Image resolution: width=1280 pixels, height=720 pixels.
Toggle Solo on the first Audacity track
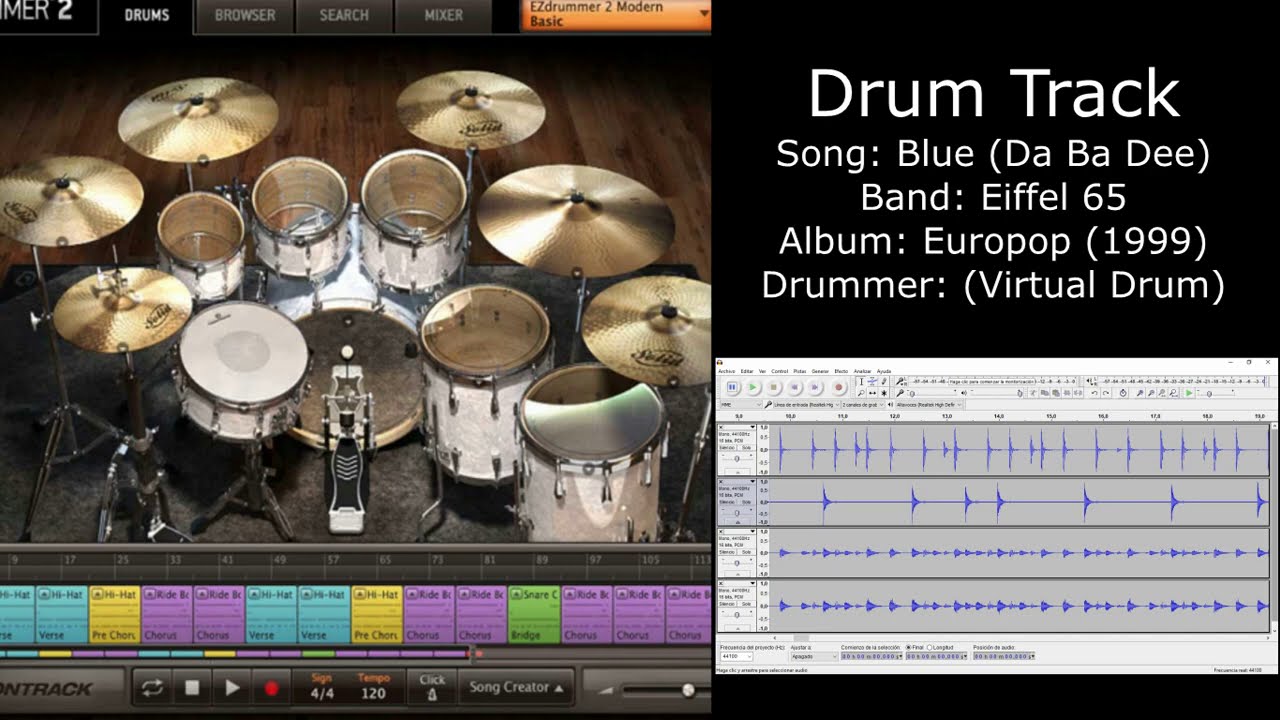(x=746, y=448)
